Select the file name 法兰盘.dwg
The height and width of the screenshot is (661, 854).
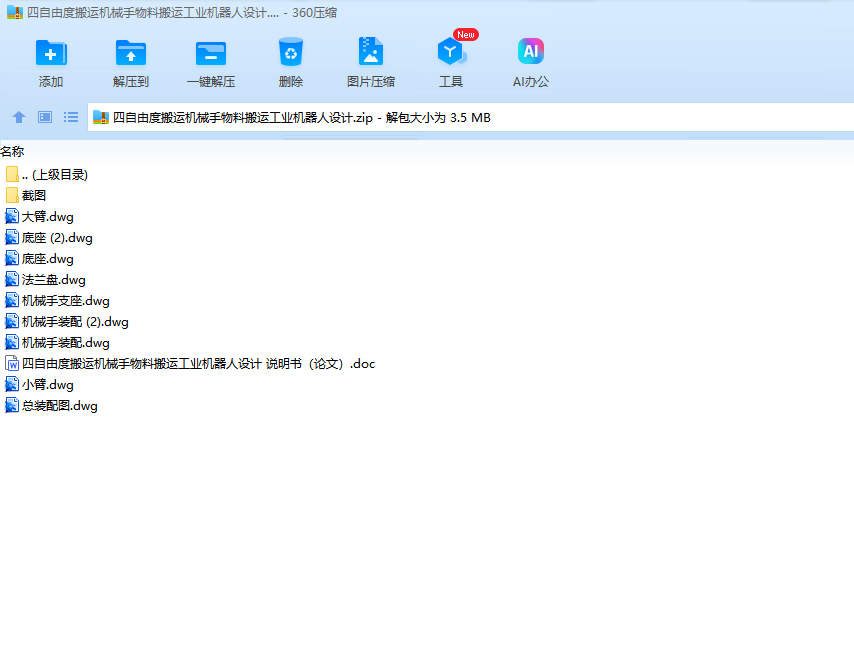point(53,280)
